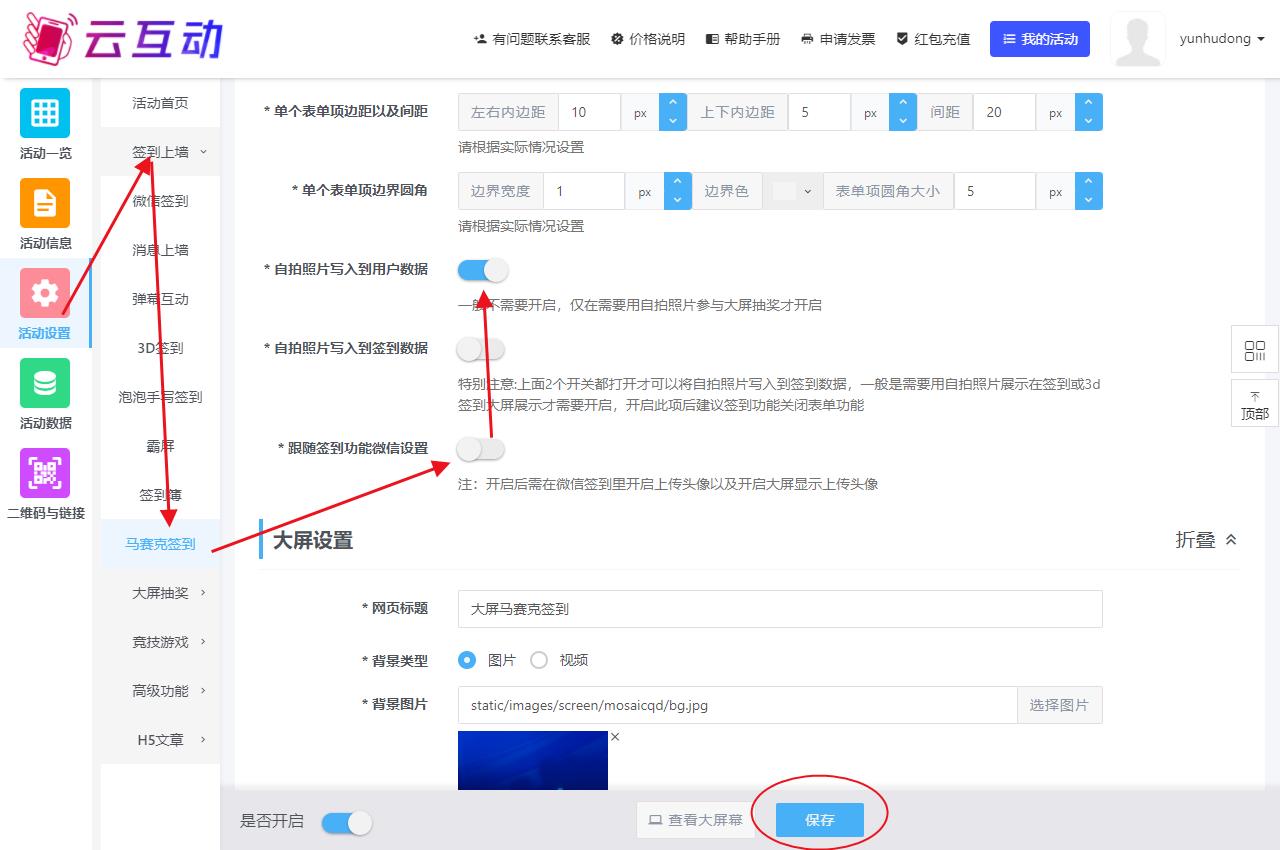Open 泡泡手写签到 menu item

tap(161, 397)
